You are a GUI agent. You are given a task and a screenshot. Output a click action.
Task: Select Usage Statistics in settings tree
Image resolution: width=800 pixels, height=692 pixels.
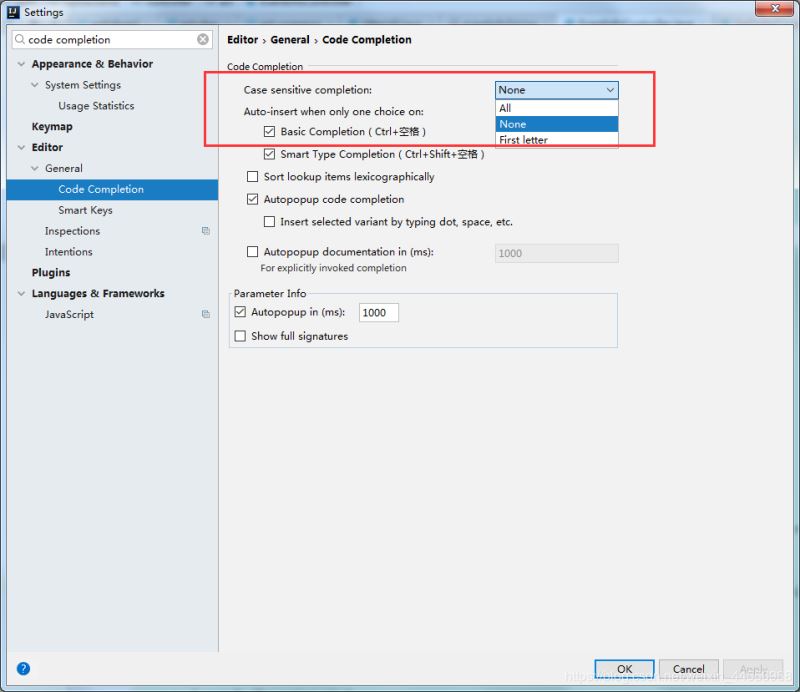pyautogui.click(x=96, y=106)
